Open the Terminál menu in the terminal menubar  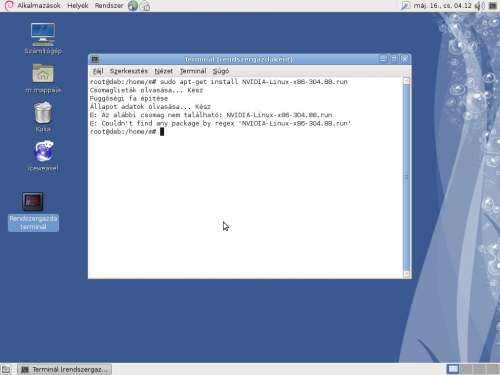[x=193, y=71]
